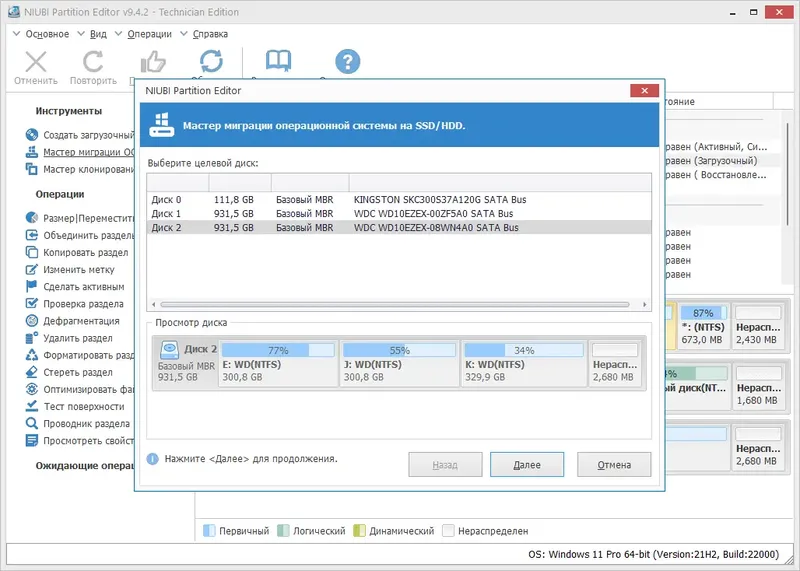Click the E: WD(NTFS) 77% usage bar

[278, 350]
